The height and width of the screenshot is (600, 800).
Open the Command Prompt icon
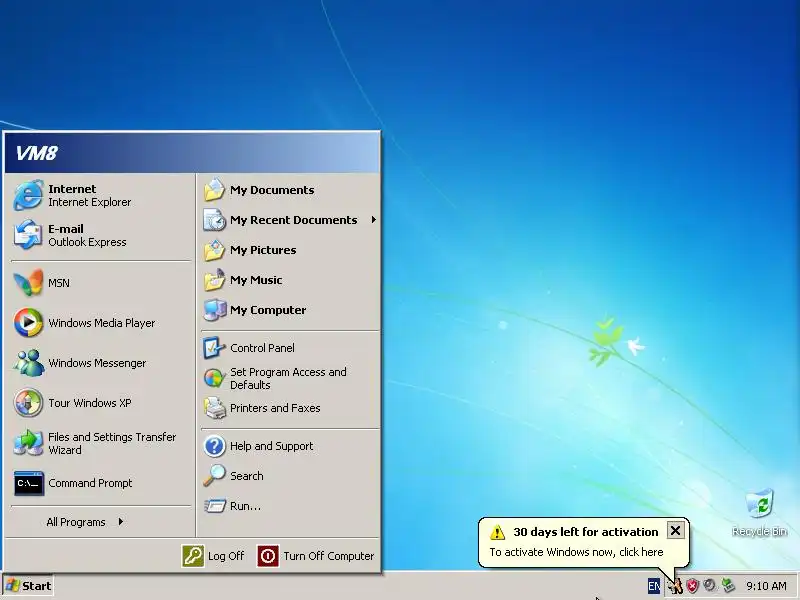point(29,483)
